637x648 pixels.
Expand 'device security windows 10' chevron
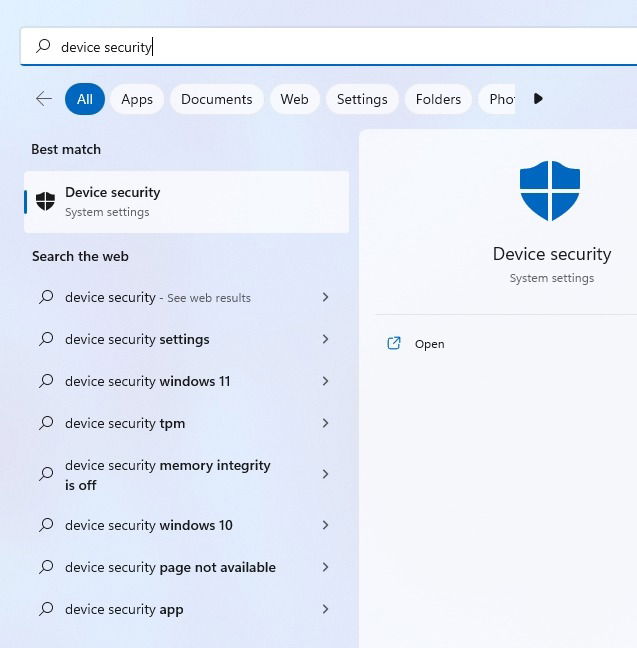tap(325, 525)
